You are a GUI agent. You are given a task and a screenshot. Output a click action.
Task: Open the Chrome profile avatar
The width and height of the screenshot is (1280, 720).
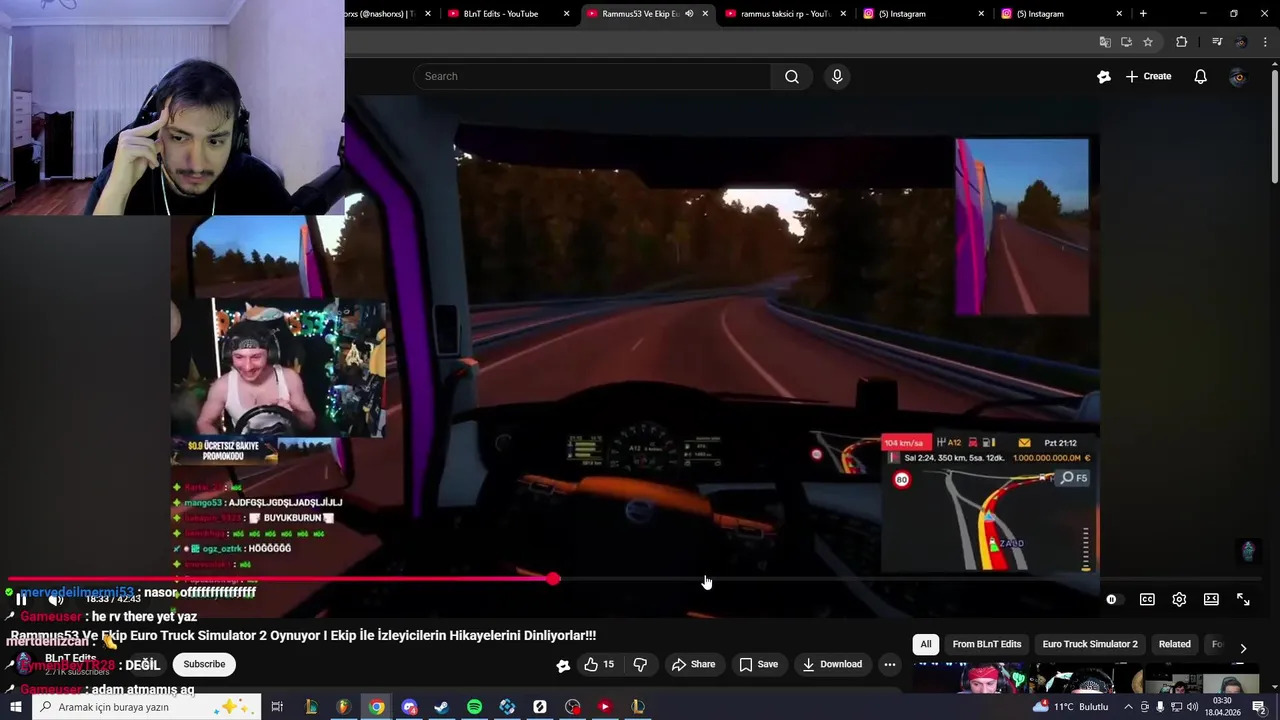point(1241,42)
